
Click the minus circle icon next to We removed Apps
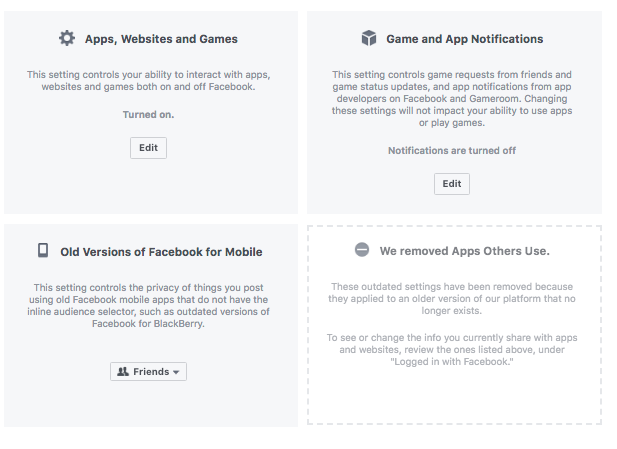coord(362,250)
